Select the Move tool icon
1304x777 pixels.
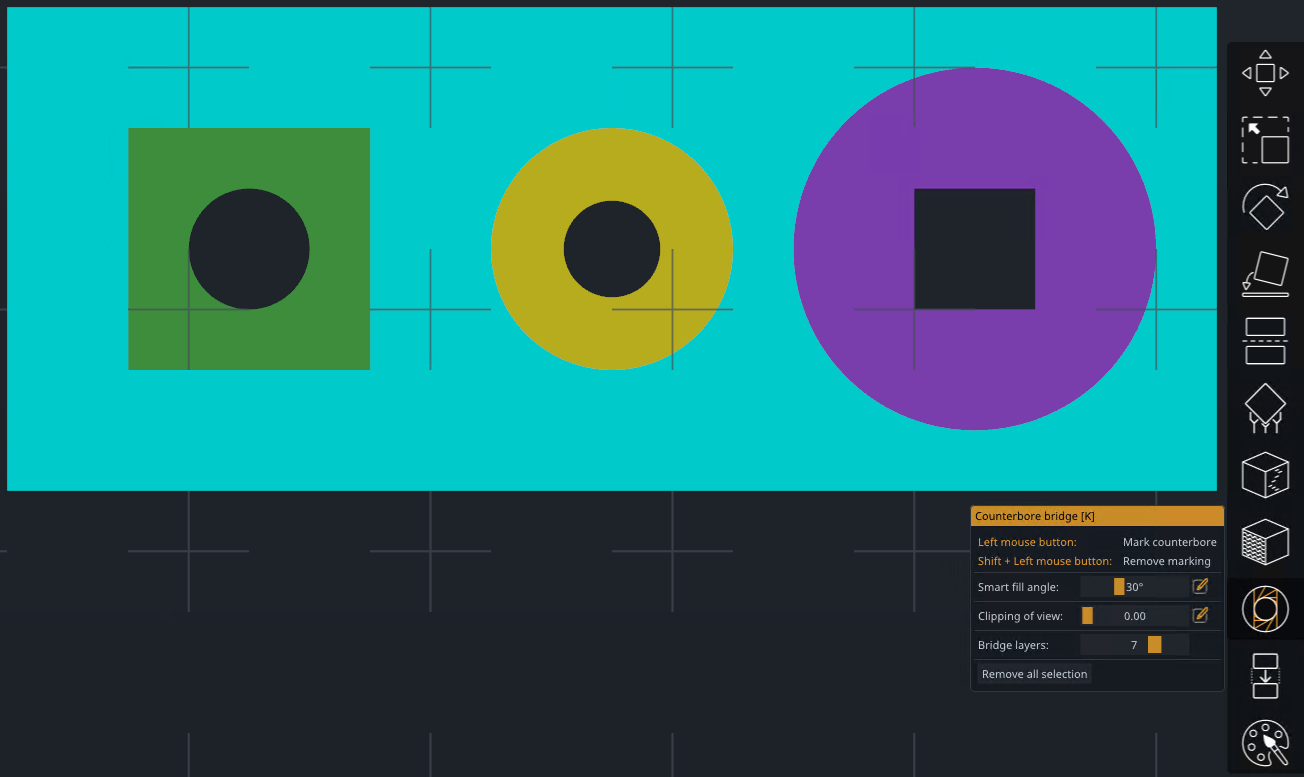(x=1265, y=73)
